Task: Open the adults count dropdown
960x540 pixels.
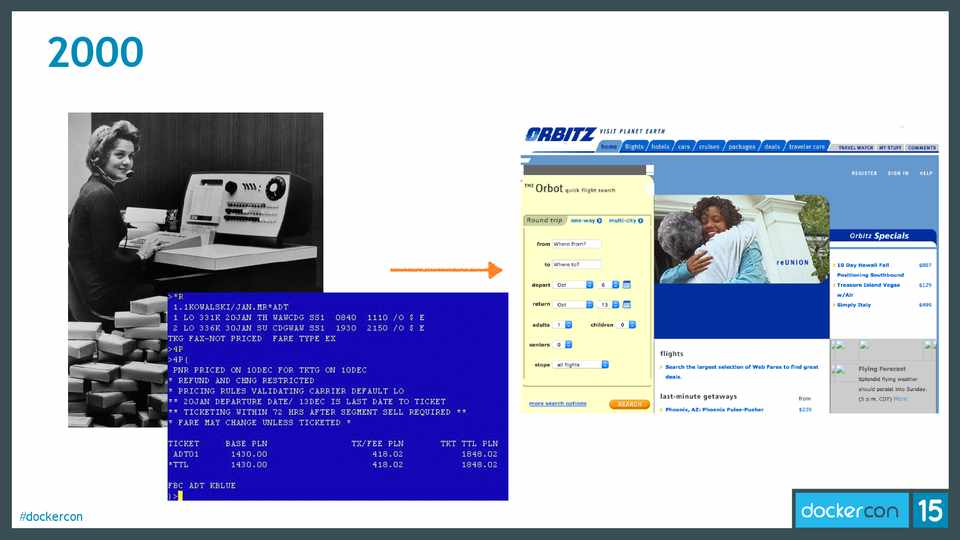Action: tap(564, 325)
